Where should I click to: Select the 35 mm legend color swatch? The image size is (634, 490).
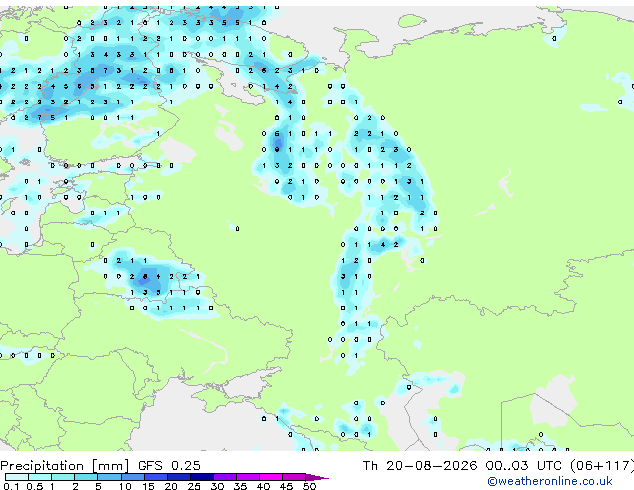[x=248, y=477]
